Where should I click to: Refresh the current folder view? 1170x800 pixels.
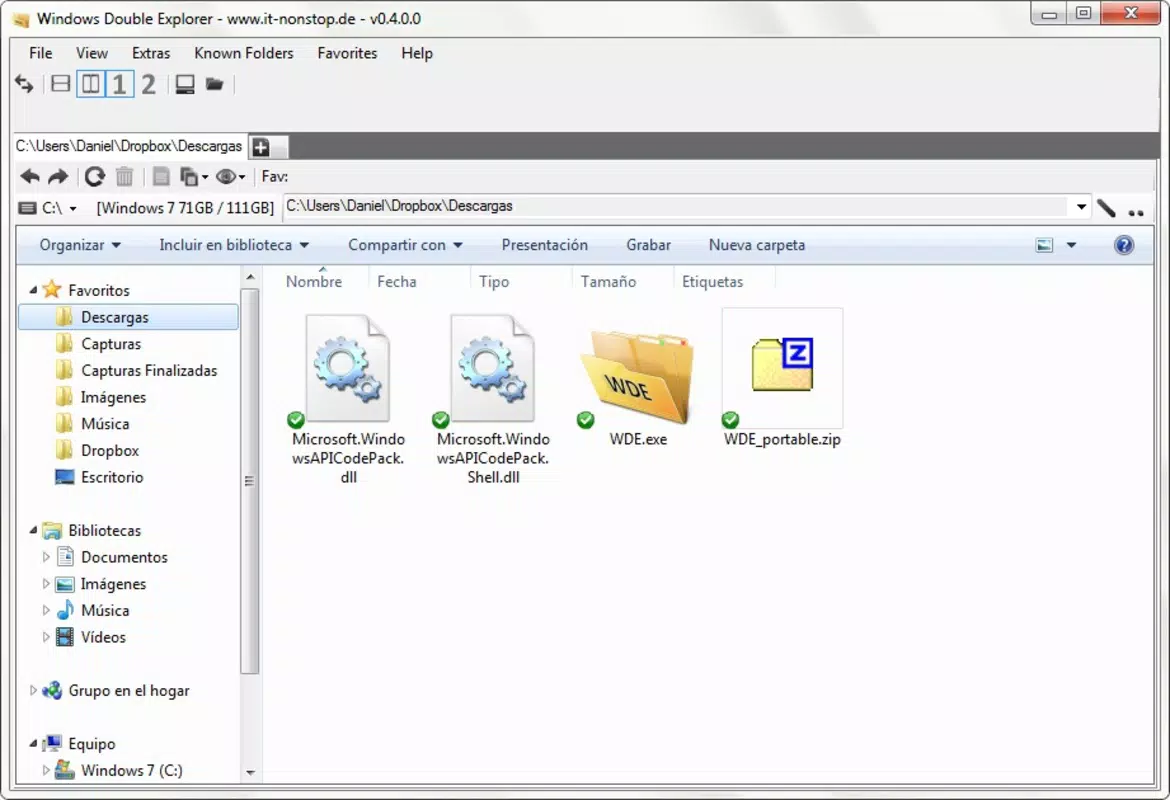point(95,177)
